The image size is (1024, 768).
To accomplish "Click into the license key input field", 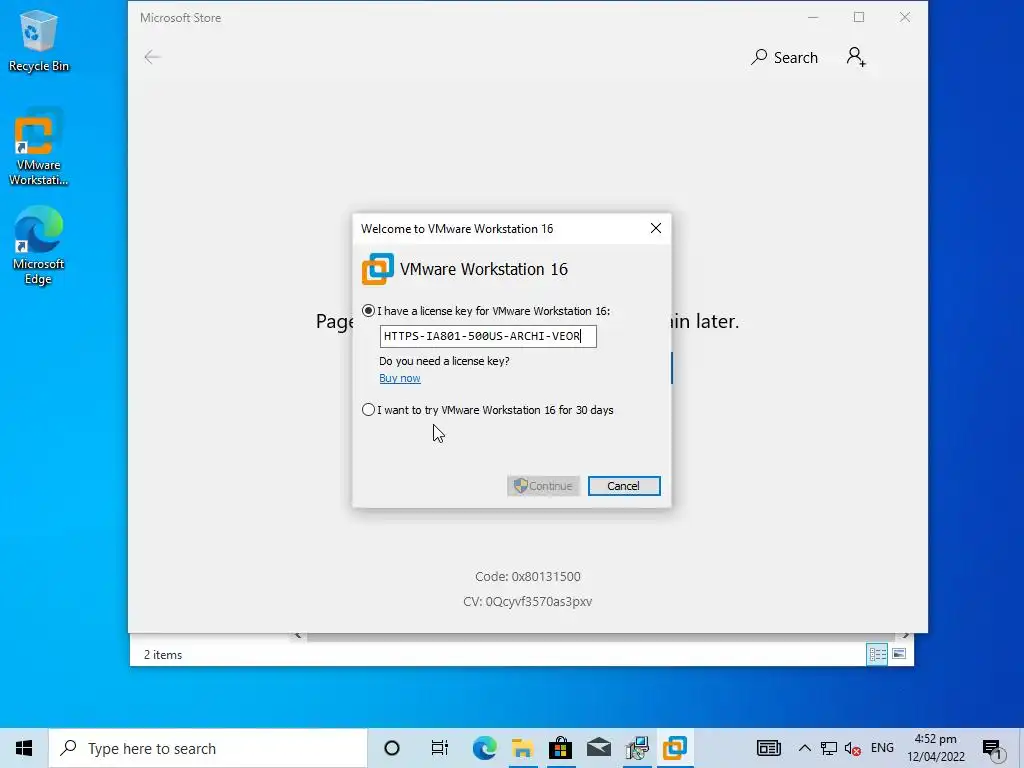I will 488,336.
